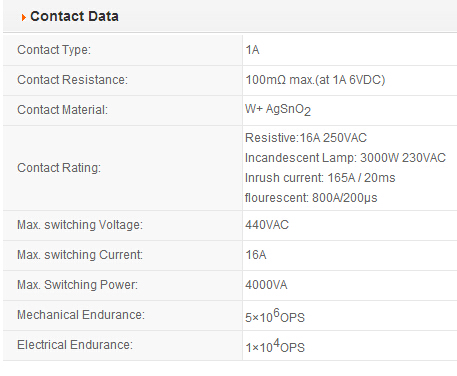This screenshot has height=376, width=457.
Task: Select the 100mΩ max resistance value
Action: point(315,80)
